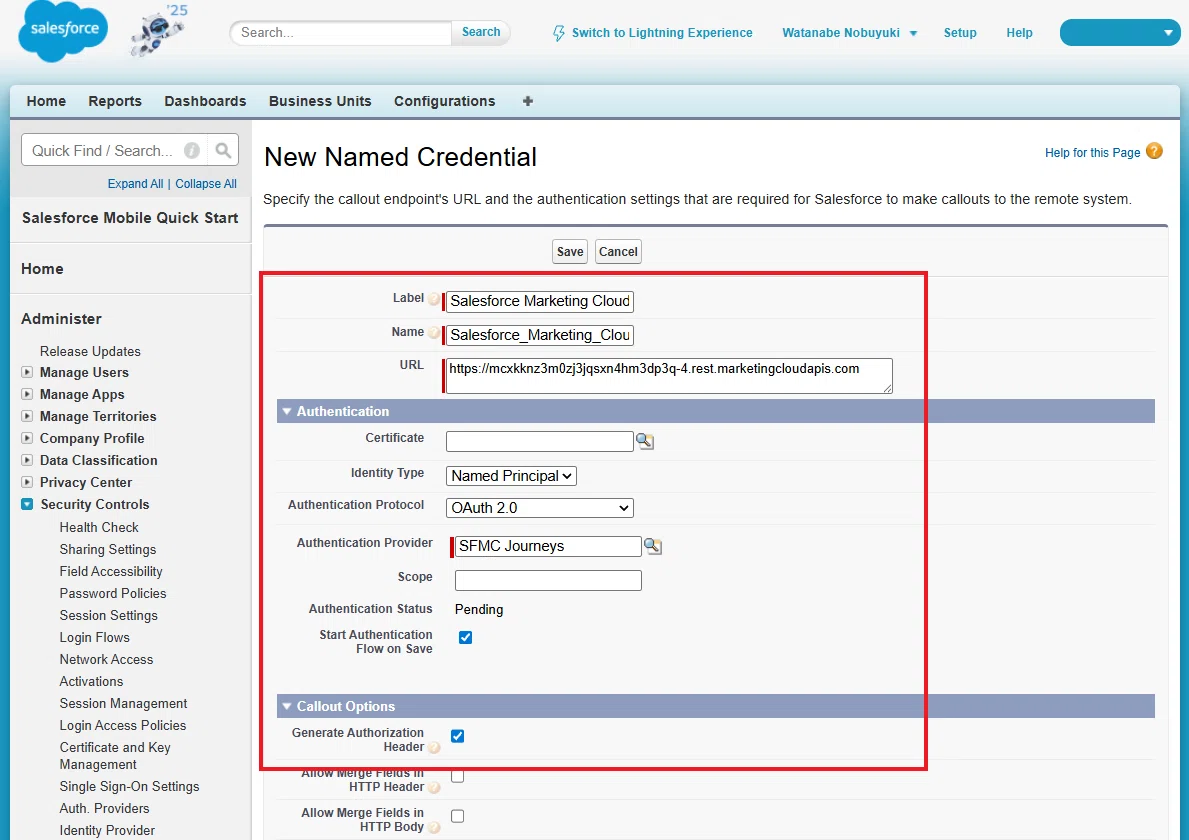The width and height of the screenshot is (1189, 840).
Task: Click the Label field help icon
Action: coord(434,299)
